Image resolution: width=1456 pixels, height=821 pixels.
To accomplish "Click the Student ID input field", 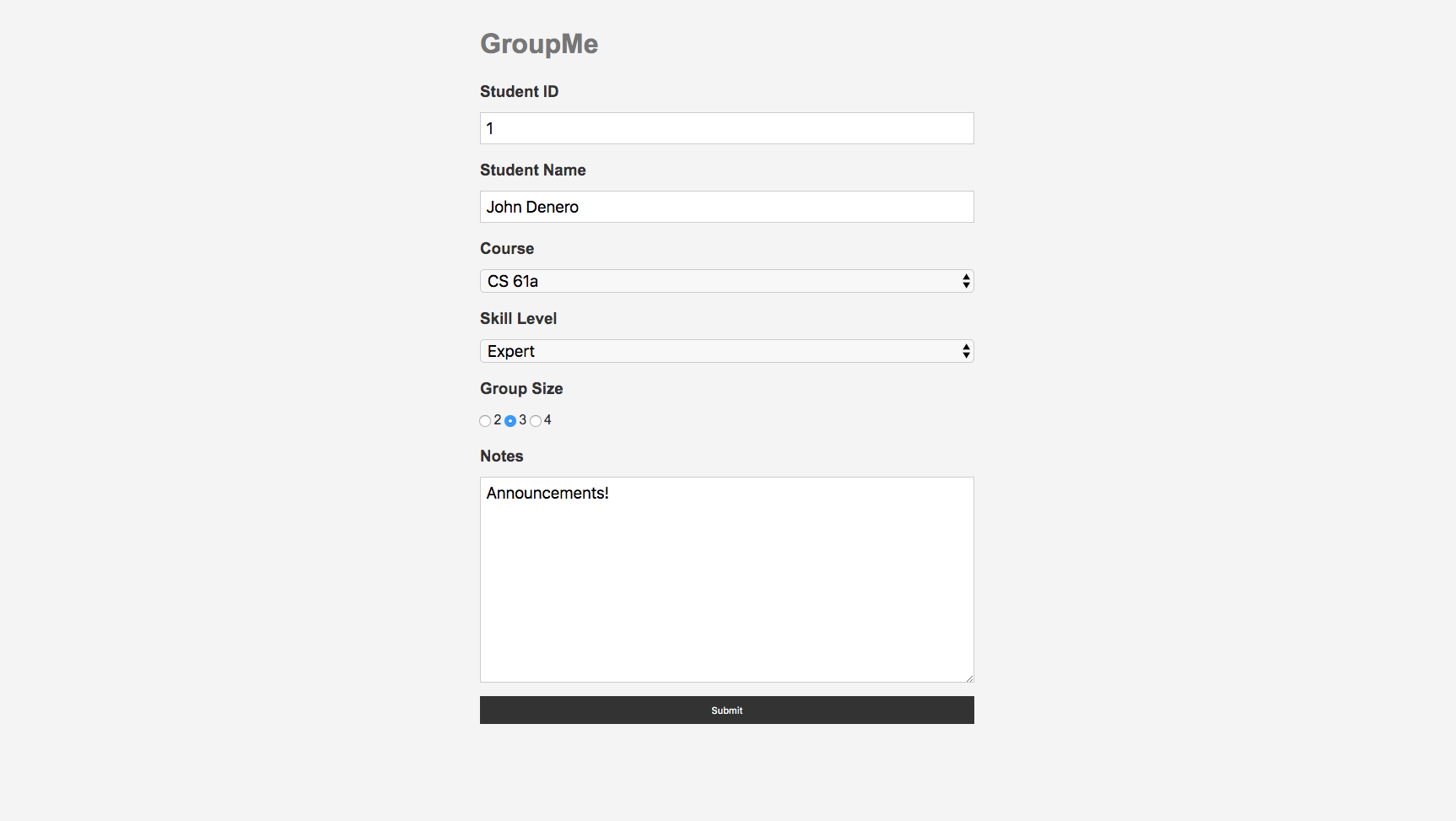I will pyautogui.click(x=726, y=128).
